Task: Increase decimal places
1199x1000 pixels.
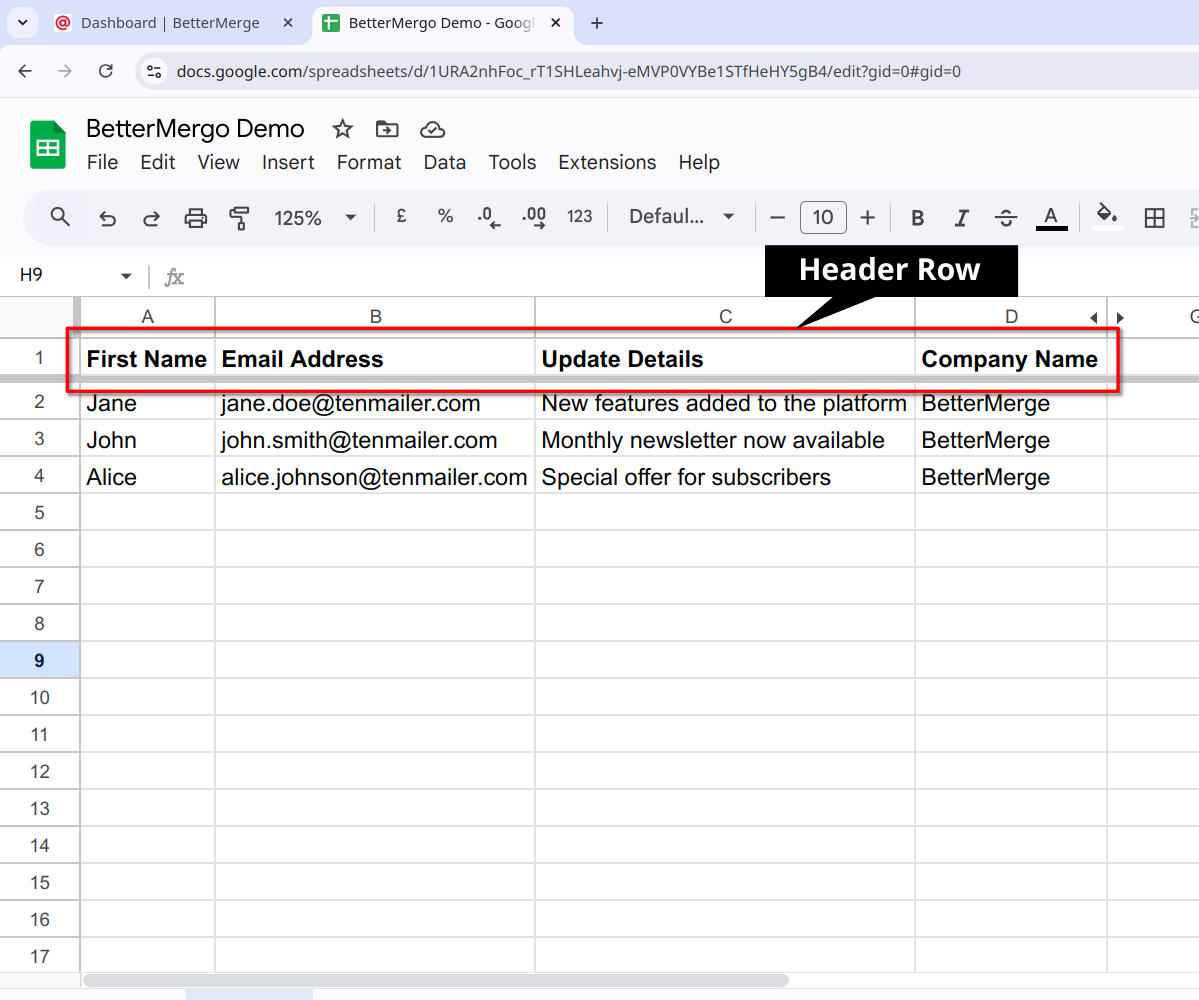Action: coord(534,218)
